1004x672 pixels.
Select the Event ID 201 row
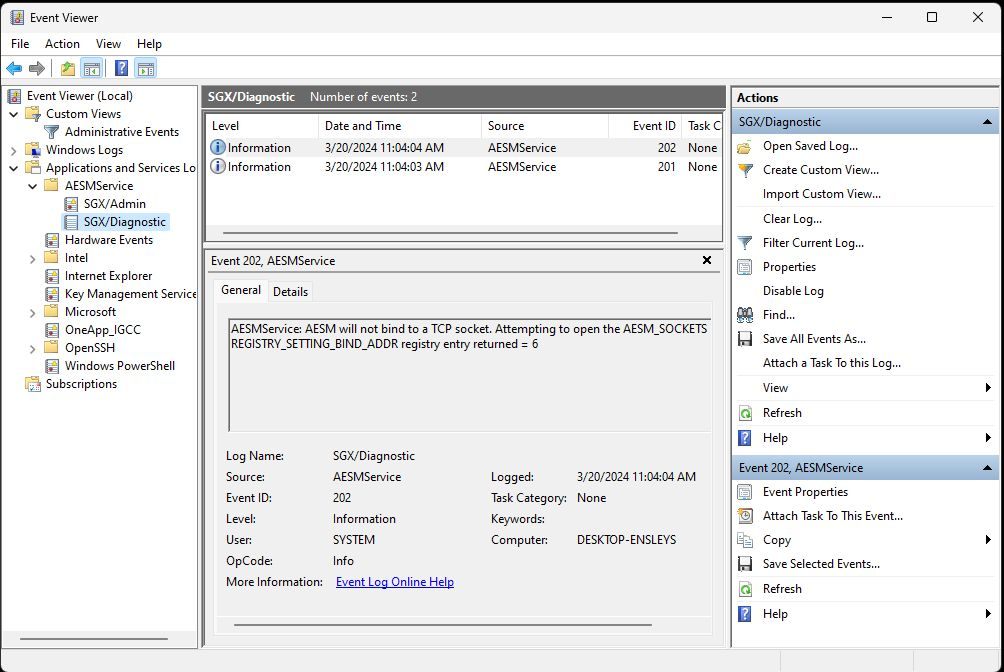click(464, 167)
